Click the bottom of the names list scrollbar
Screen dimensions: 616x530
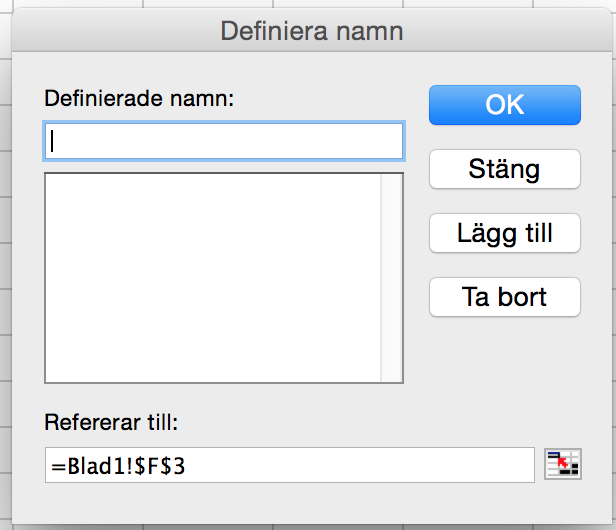pos(391,374)
